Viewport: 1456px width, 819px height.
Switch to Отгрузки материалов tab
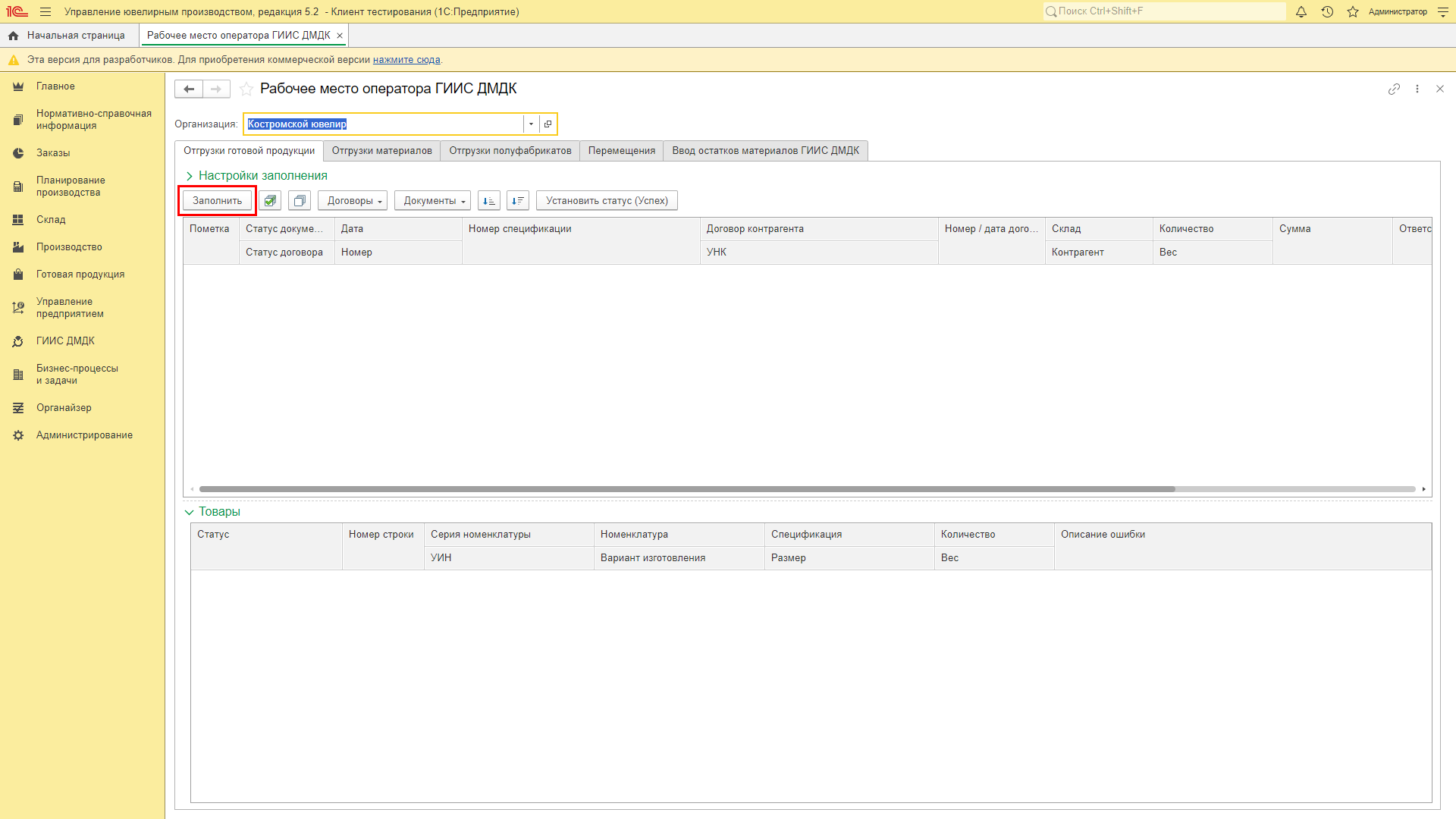381,151
